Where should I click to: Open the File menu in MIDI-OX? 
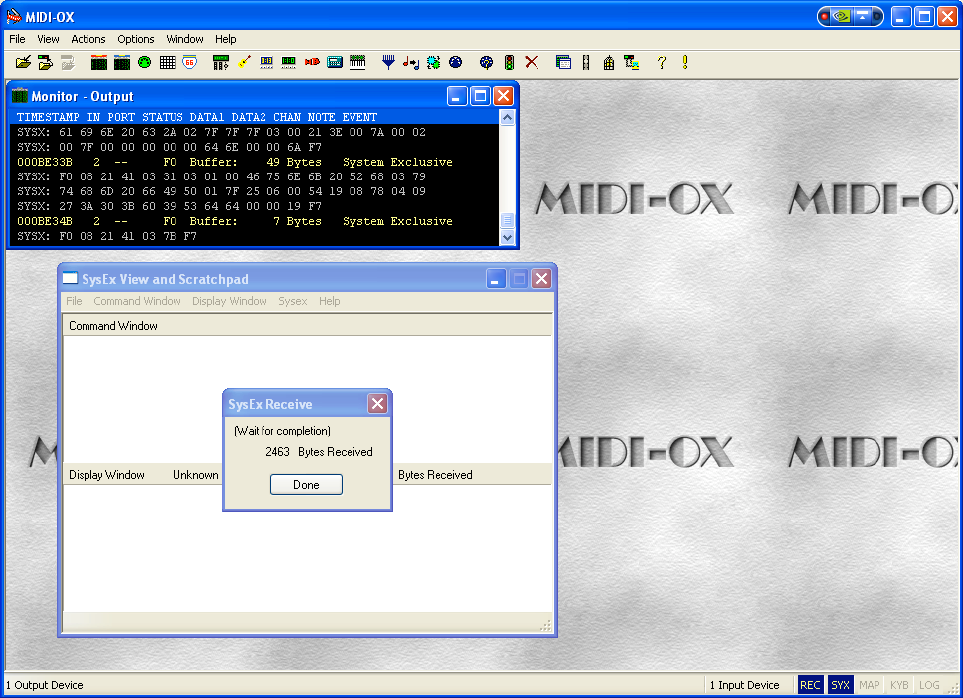(x=17, y=39)
